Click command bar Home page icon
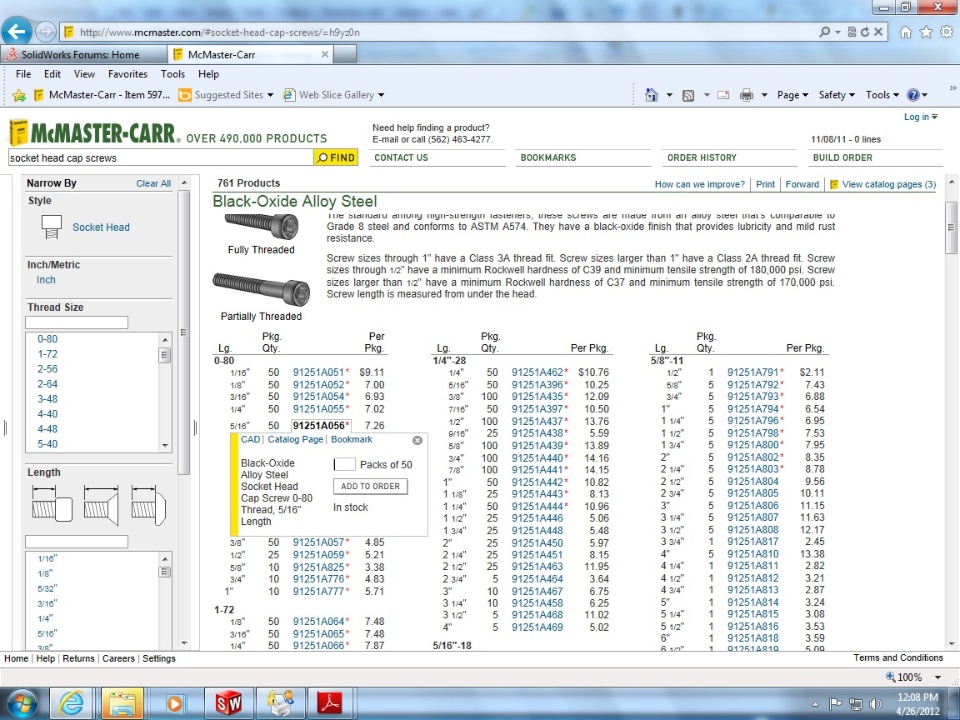This screenshot has height=720, width=960. (x=651, y=95)
